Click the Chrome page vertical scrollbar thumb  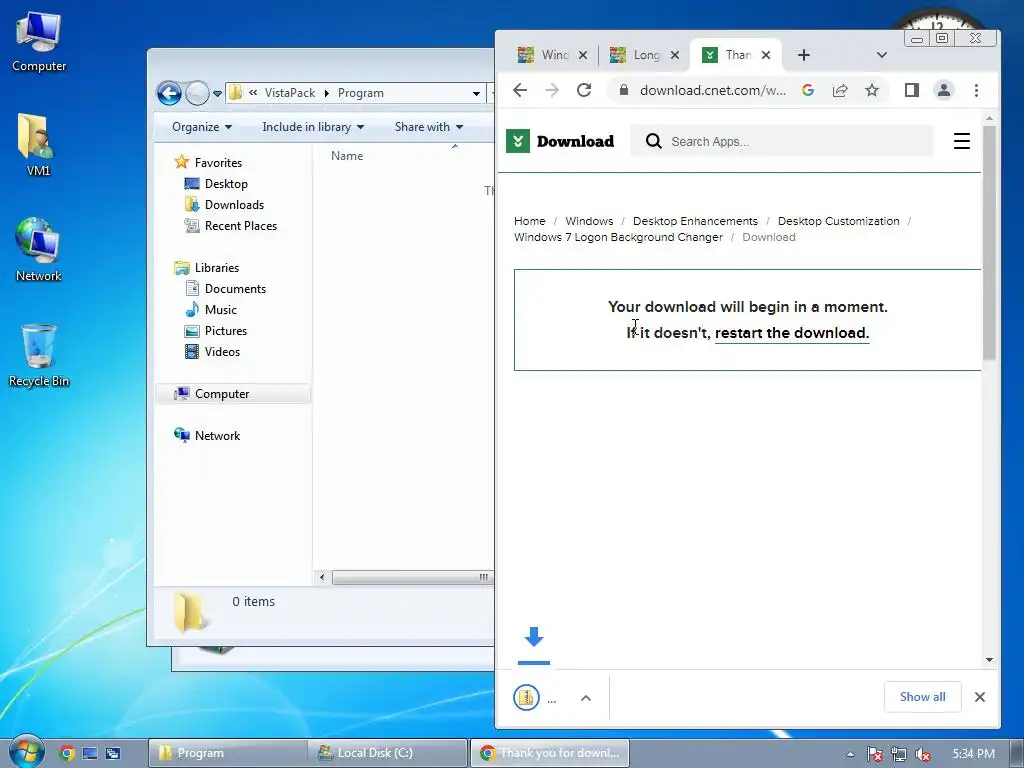point(989,242)
